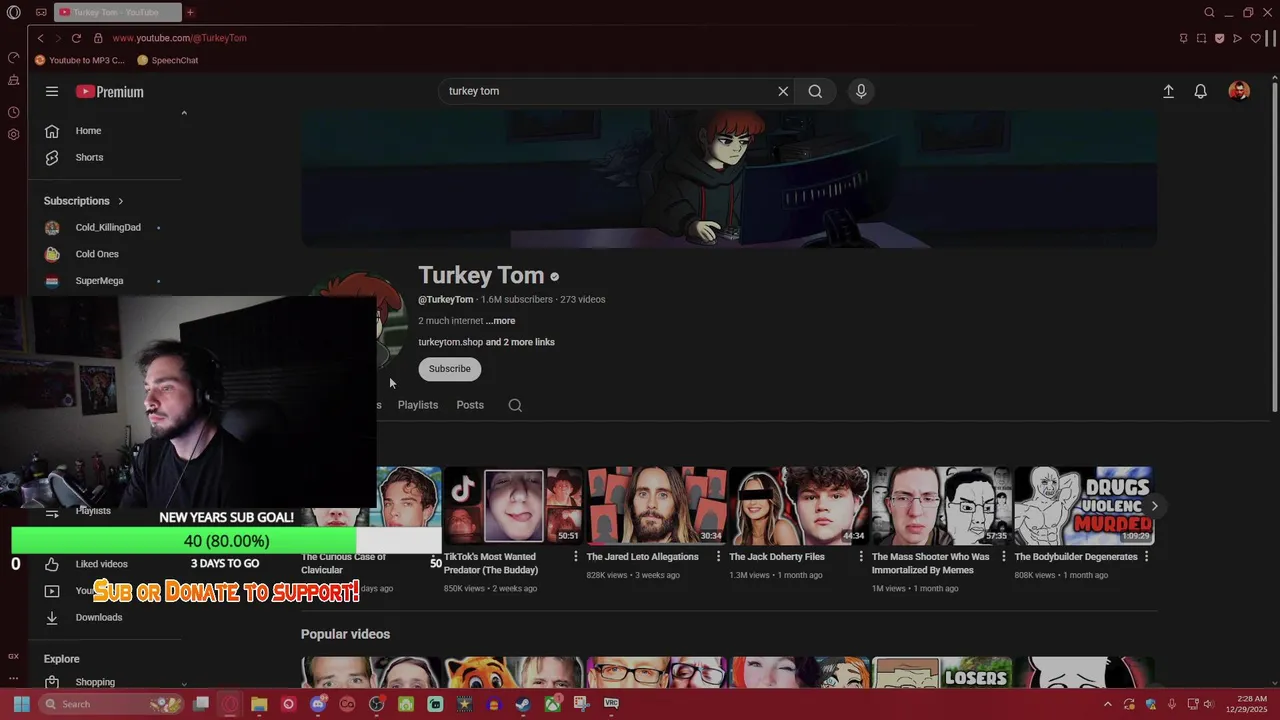Viewport: 1280px width, 720px height.
Task: Click the Windows taskbar search box
Action: click(112, 704)
